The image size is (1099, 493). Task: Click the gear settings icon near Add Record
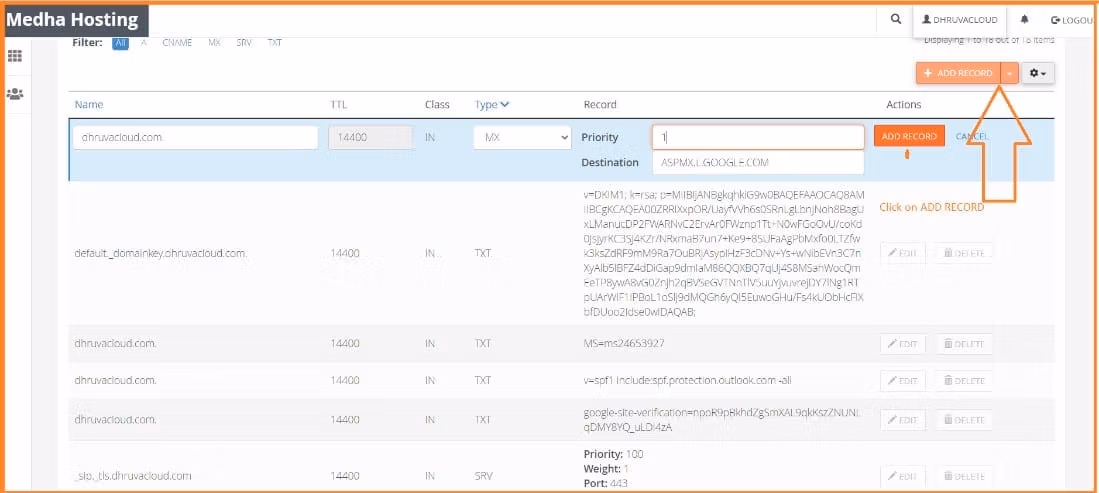pyautogui.click(x=1038, y=73)
